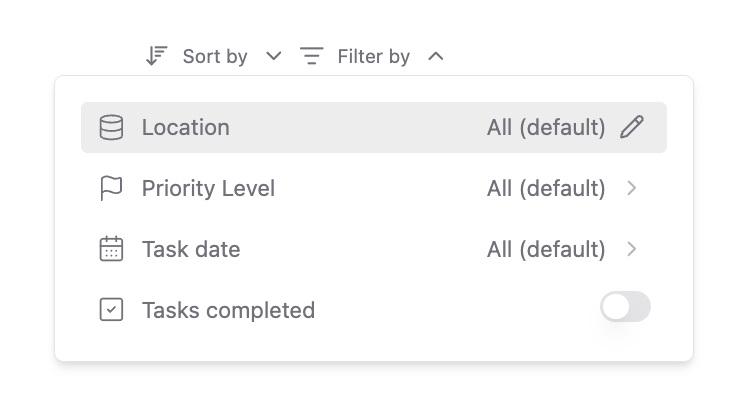This screenshot has height=414, width=740.
Task: Select the Location filter row
Action: (x=374, y=127)
